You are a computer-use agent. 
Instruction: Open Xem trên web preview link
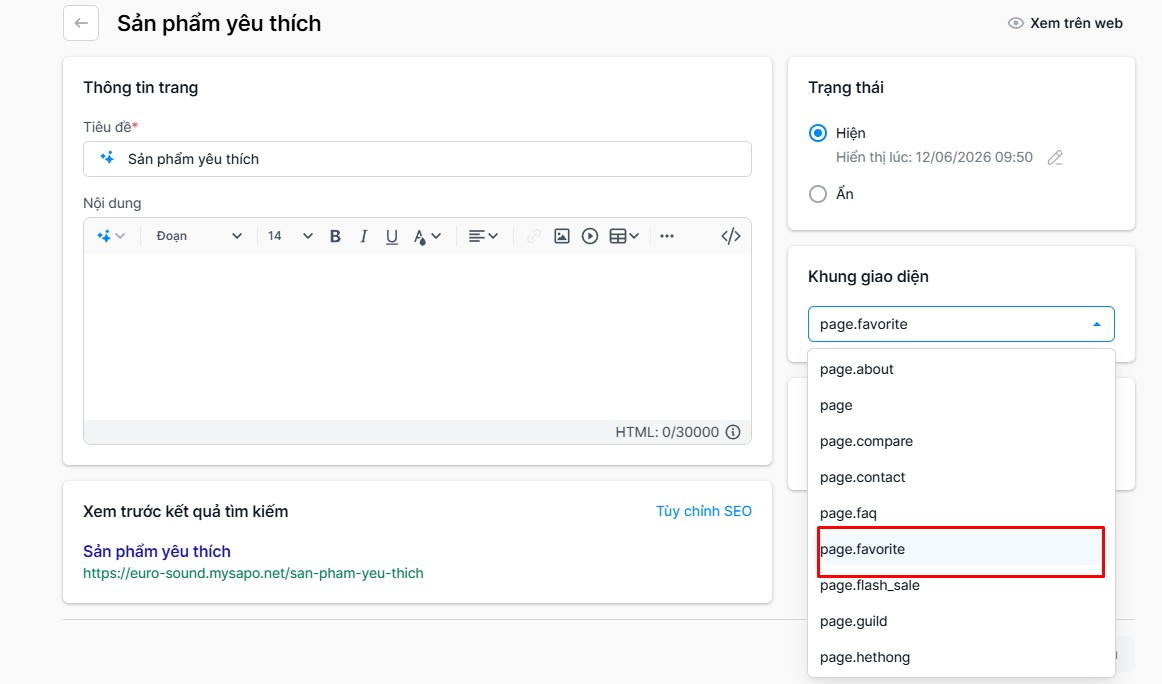point(1065,23)
